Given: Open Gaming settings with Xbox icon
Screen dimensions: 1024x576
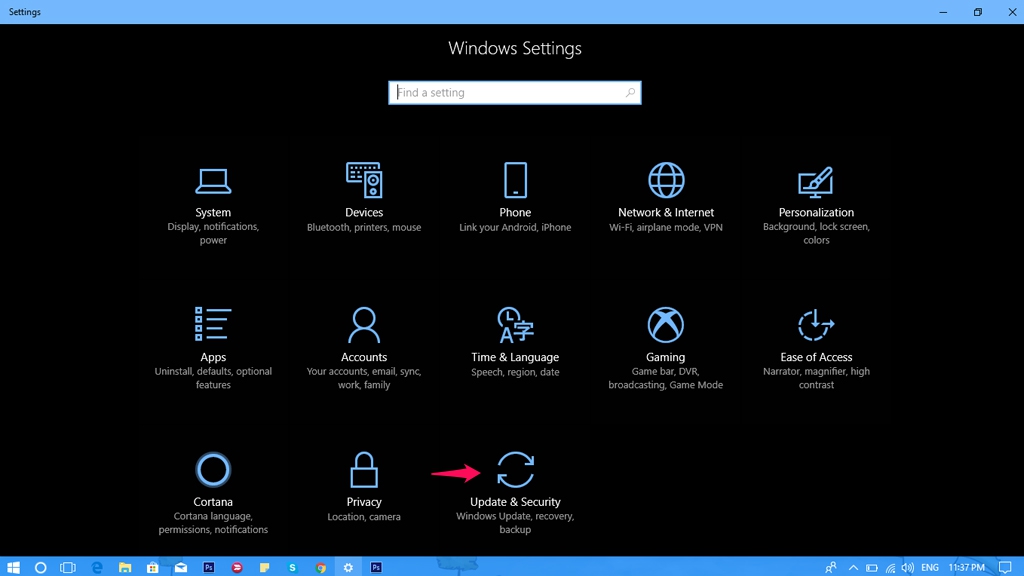Looking at the screenshot, I should click(665, 349).
